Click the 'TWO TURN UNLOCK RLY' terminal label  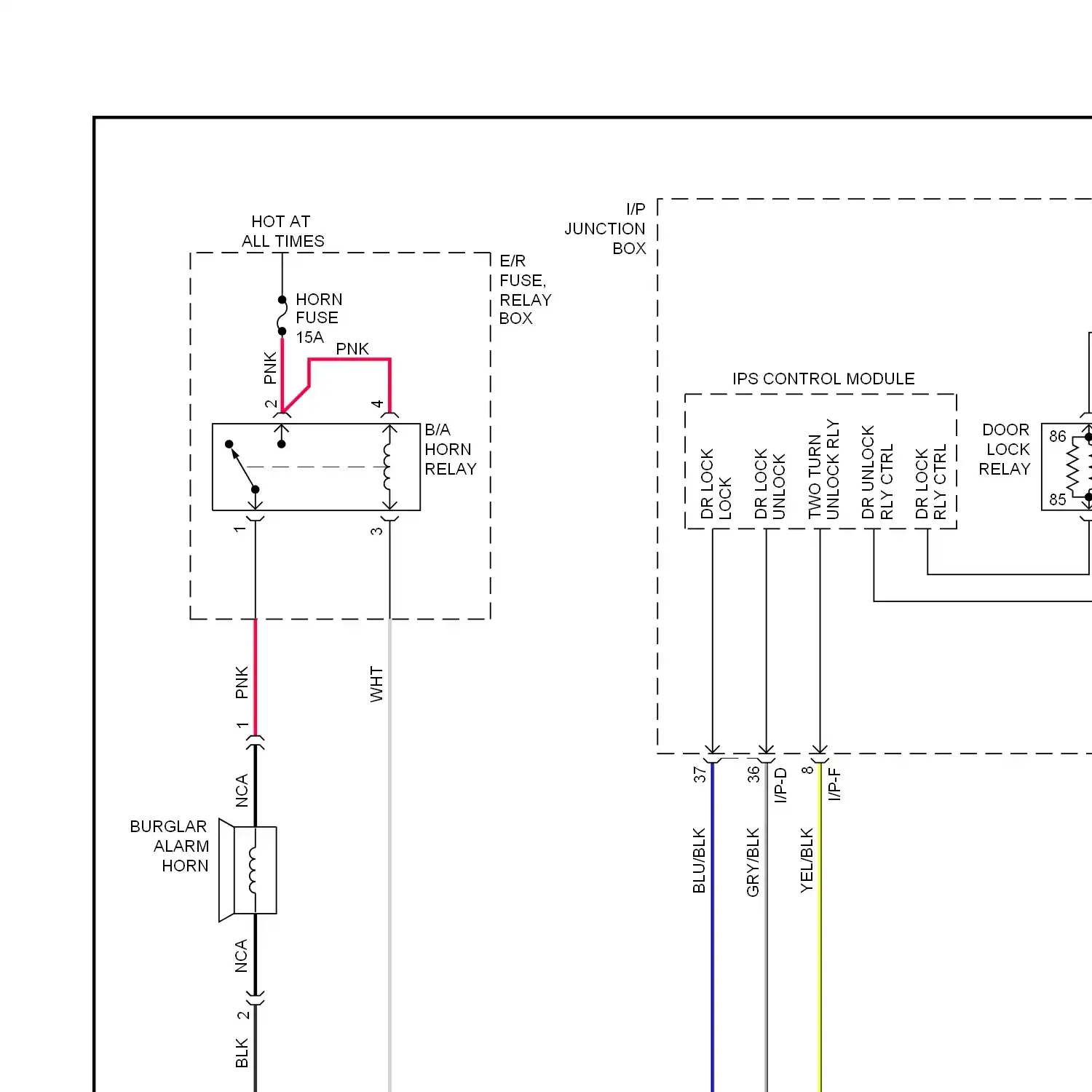(x=824, y=469)
